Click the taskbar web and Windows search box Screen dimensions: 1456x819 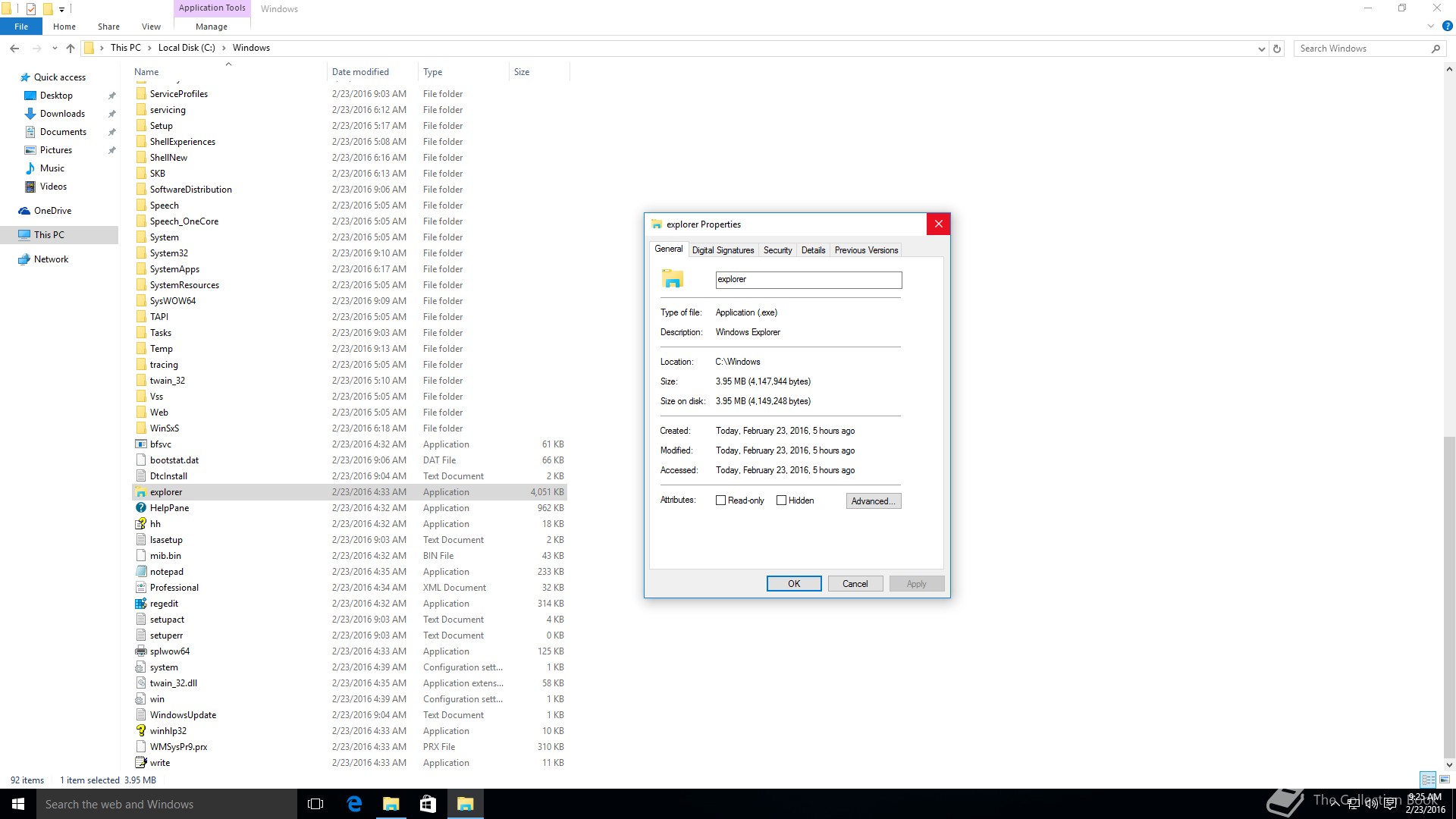click(167, 804)
